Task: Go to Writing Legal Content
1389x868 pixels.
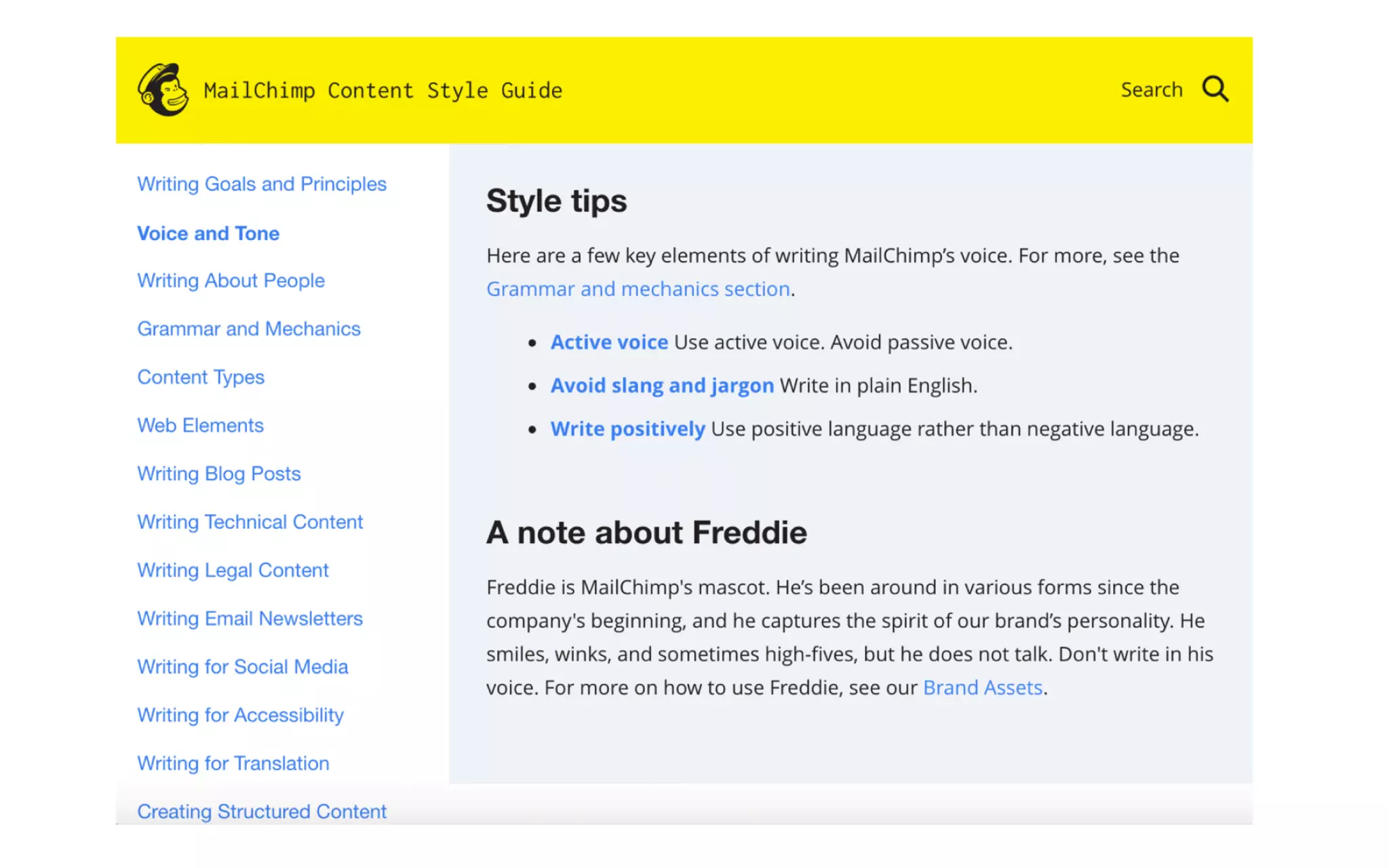Action: 233,570
